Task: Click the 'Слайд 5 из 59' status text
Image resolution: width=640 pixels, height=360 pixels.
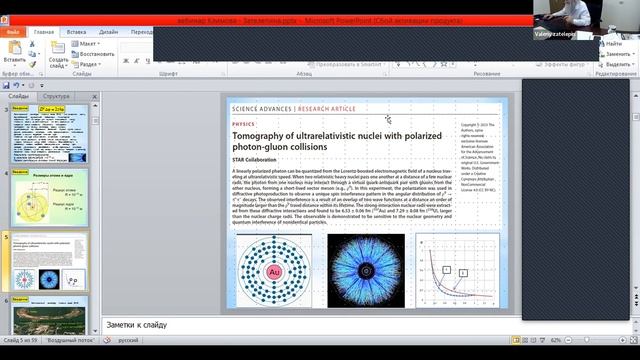Action: point(20,340)
